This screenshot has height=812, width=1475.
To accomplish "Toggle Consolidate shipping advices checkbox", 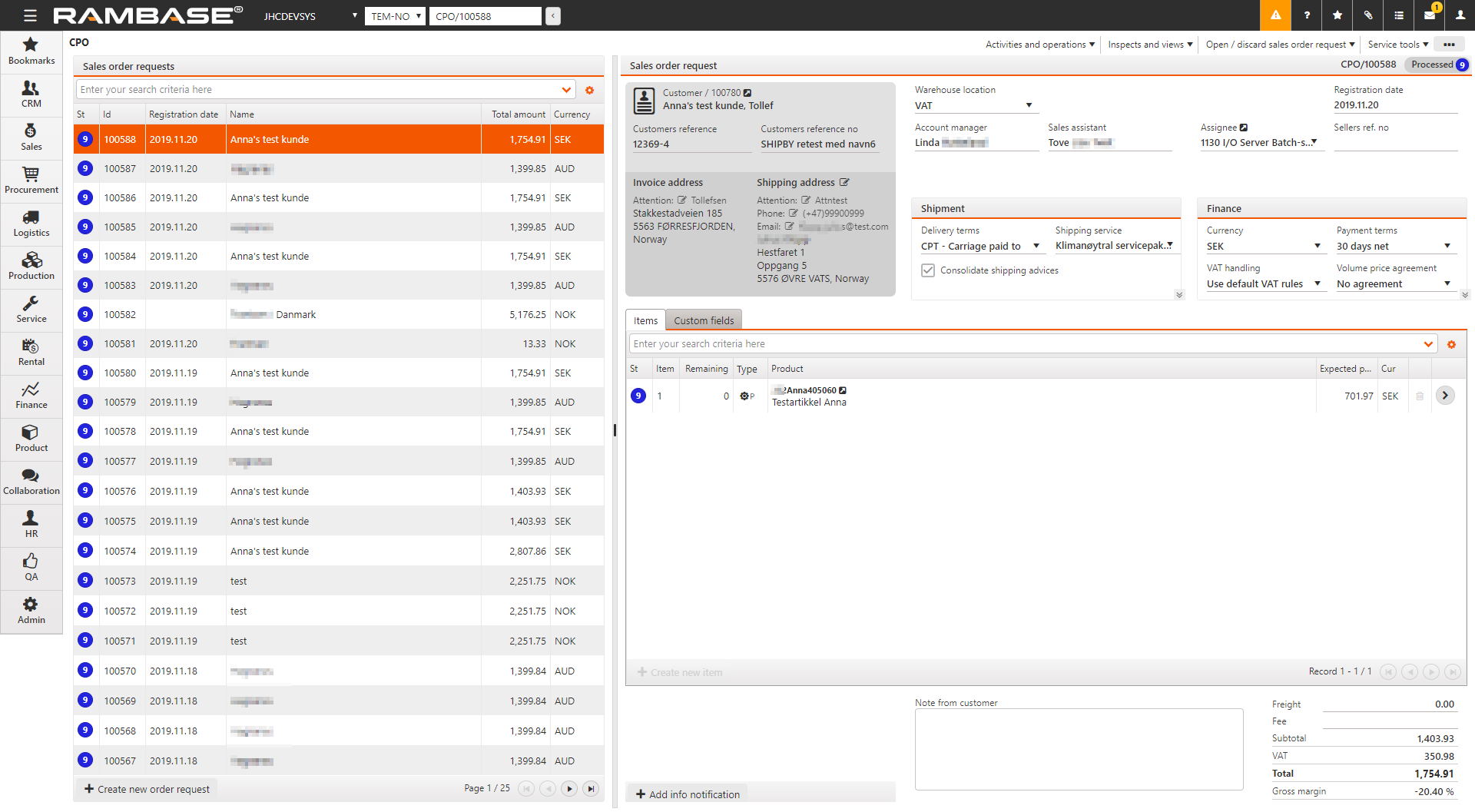I will 928,270.
